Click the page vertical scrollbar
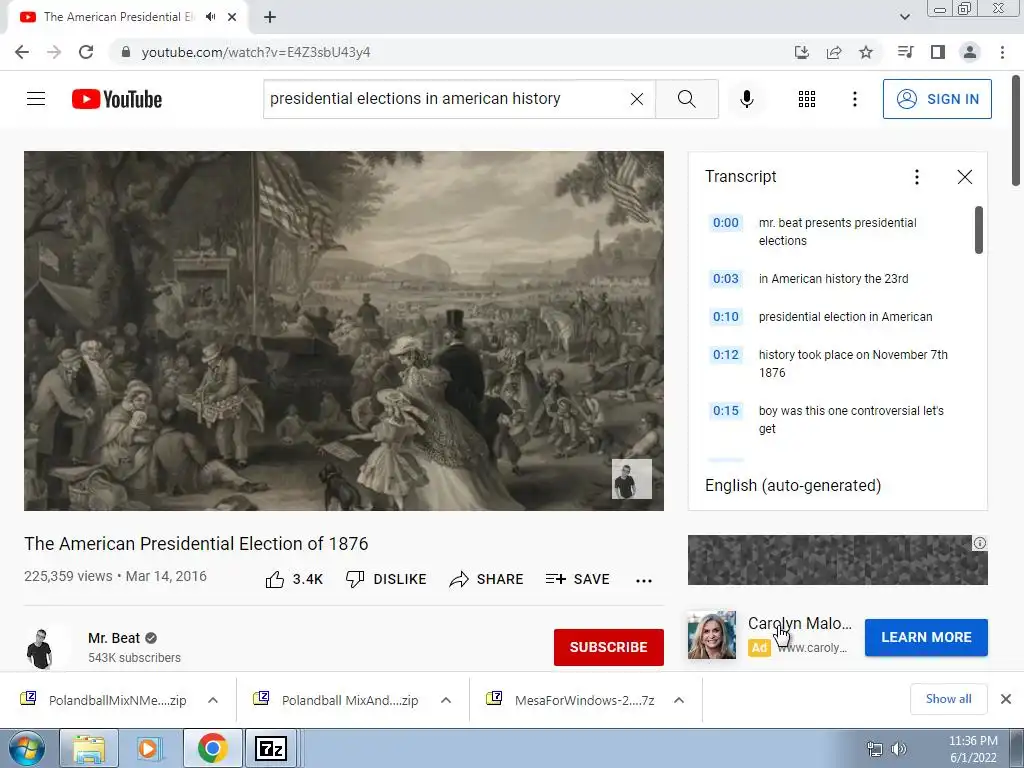This screenshot has width=1024, height=768. pos(1016,131)
